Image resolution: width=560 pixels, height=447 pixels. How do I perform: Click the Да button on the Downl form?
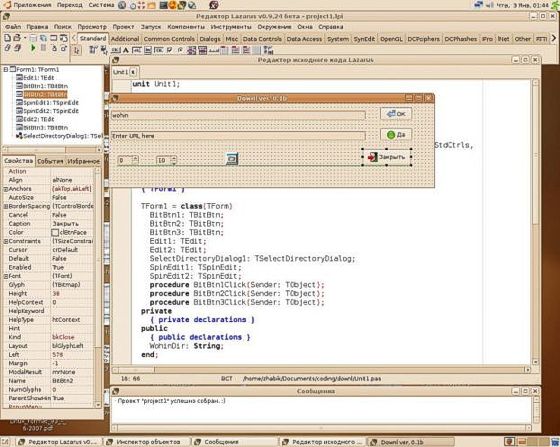tap(396, 135)
